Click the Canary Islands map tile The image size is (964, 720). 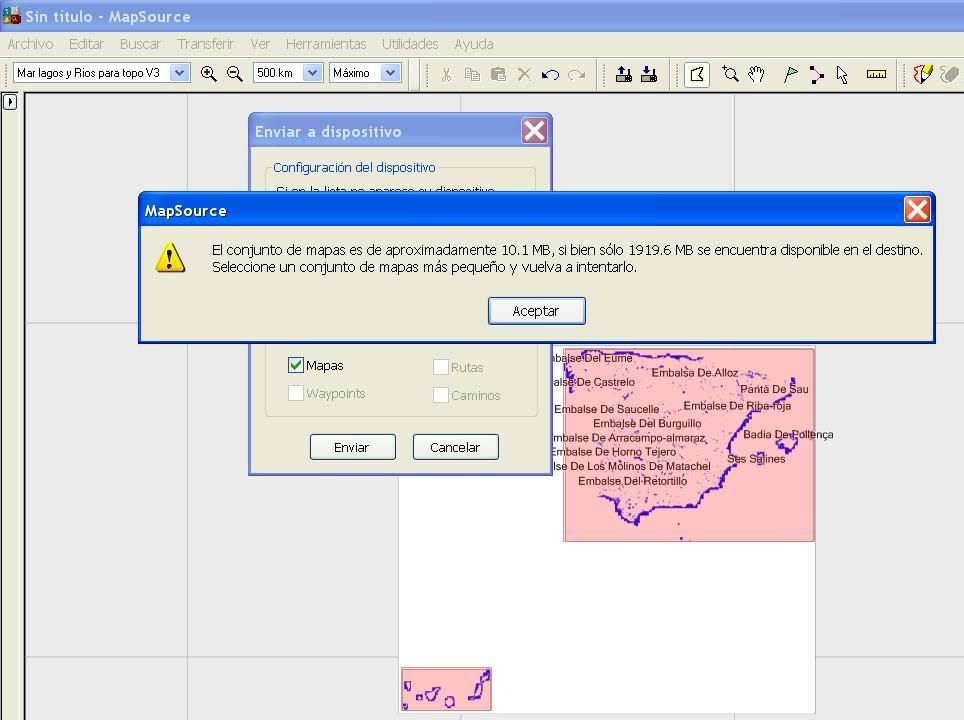pos(446,689)
